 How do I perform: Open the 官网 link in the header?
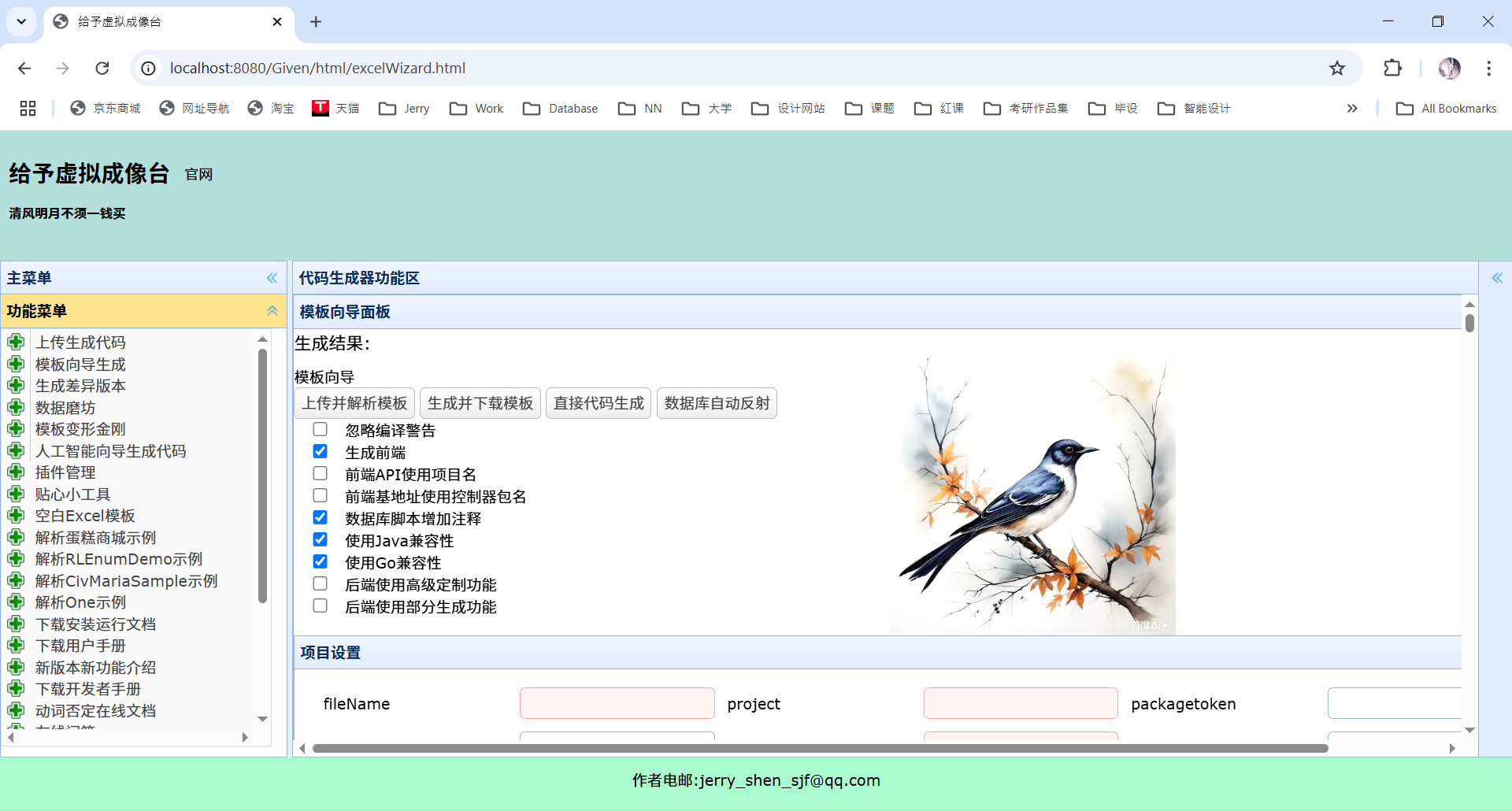[198, 174]
